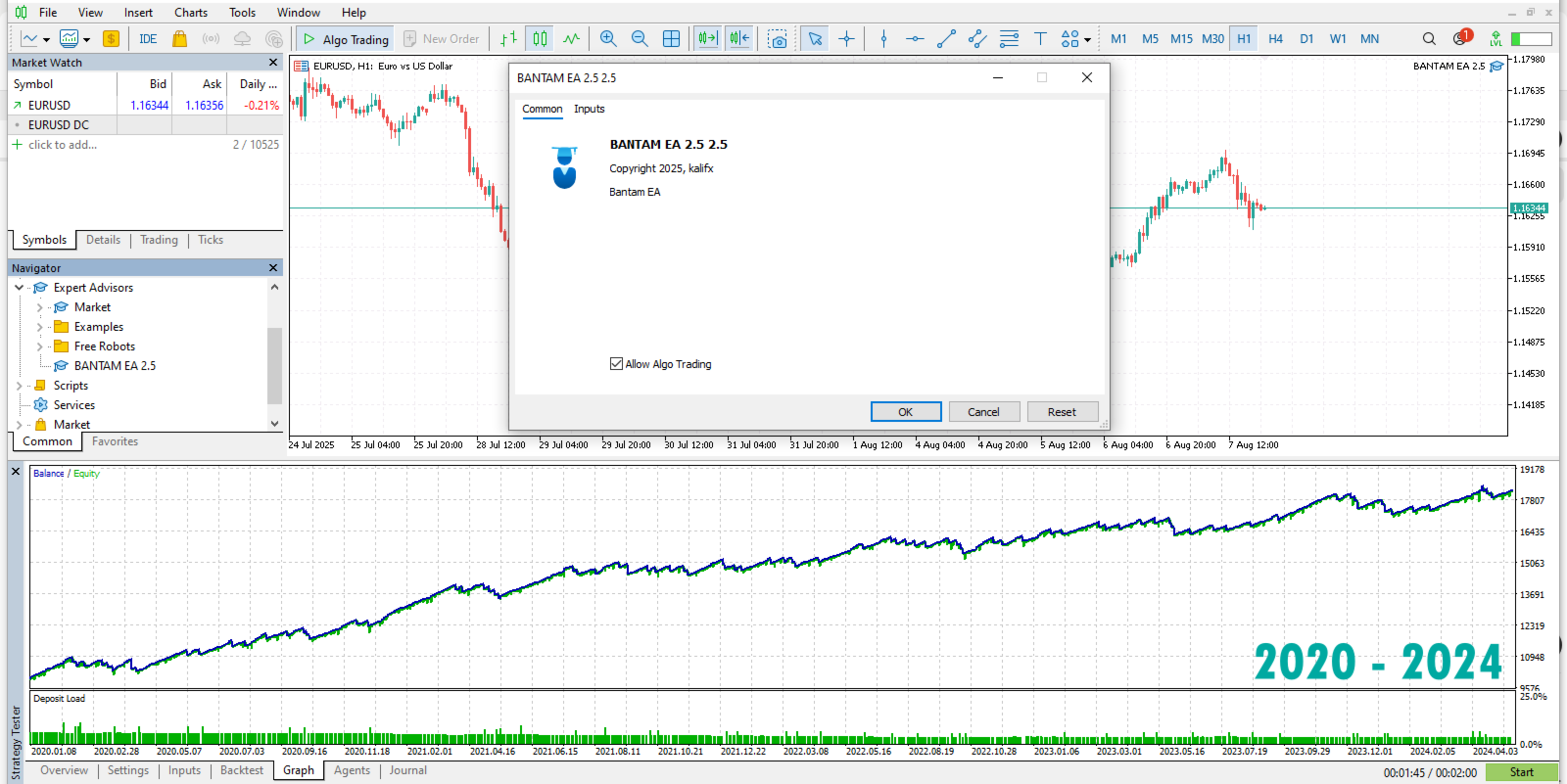Open the Inputs tab in BANTAM EA dialog
The image size is (1567, 784).
coord(590,110)
